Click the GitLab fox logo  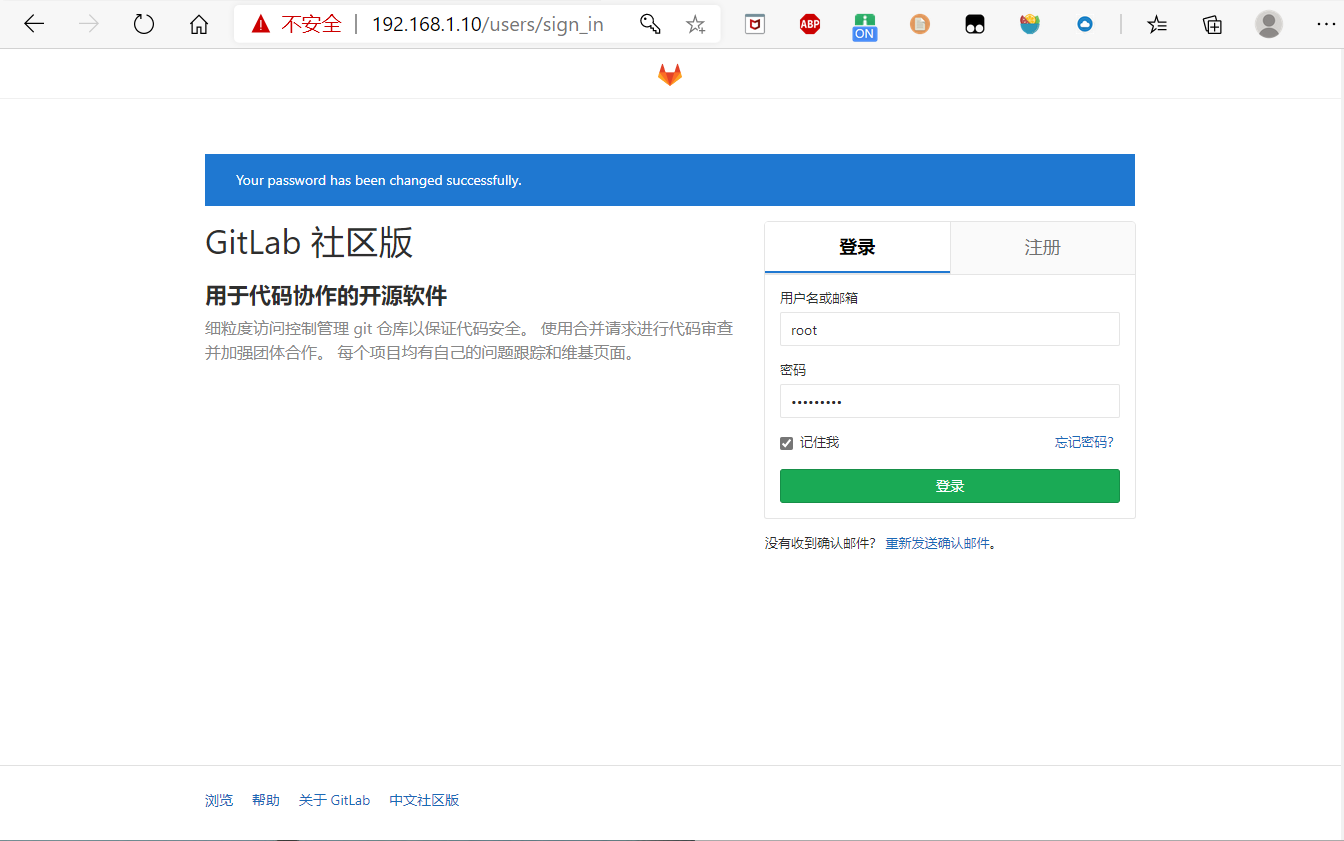[x=670, y=73]
